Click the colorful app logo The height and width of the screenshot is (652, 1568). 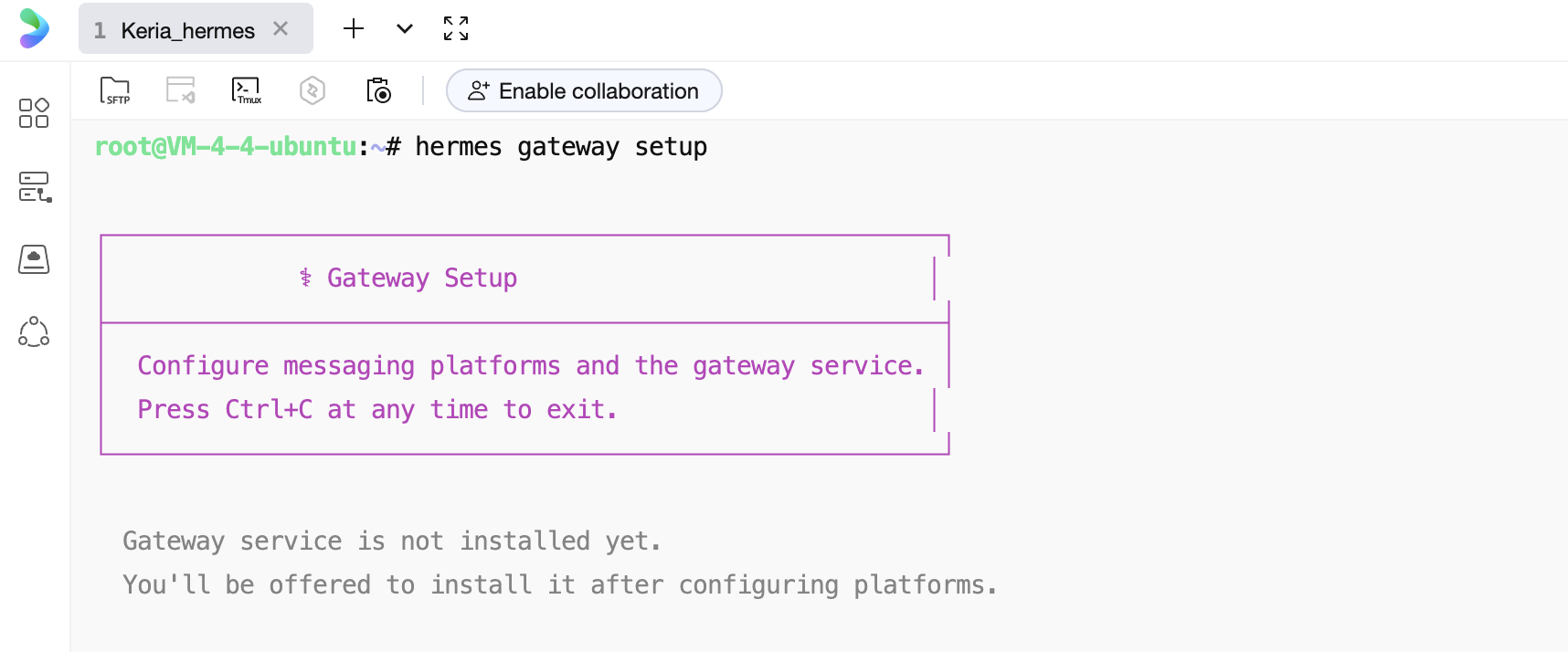click(x=34, y=29)
